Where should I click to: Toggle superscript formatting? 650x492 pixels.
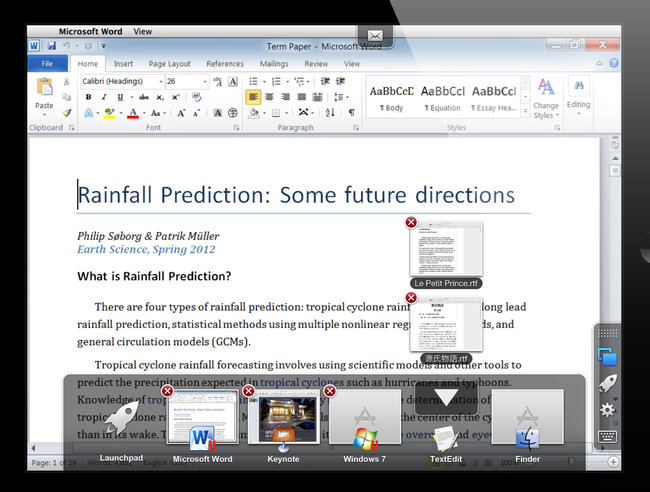coord(175,97)
